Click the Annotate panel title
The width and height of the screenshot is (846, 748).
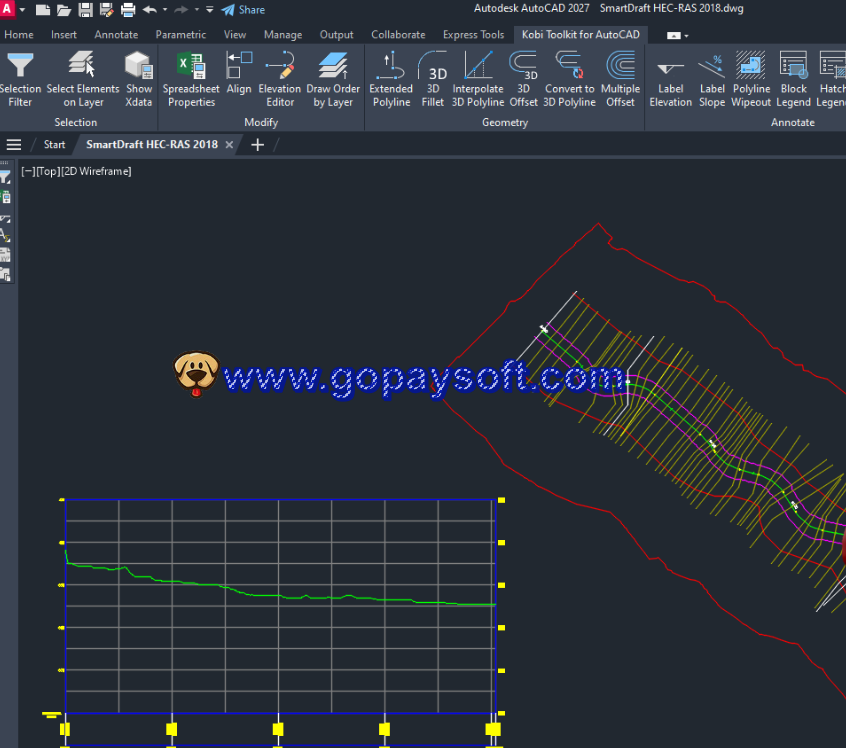tap(792, 123)
